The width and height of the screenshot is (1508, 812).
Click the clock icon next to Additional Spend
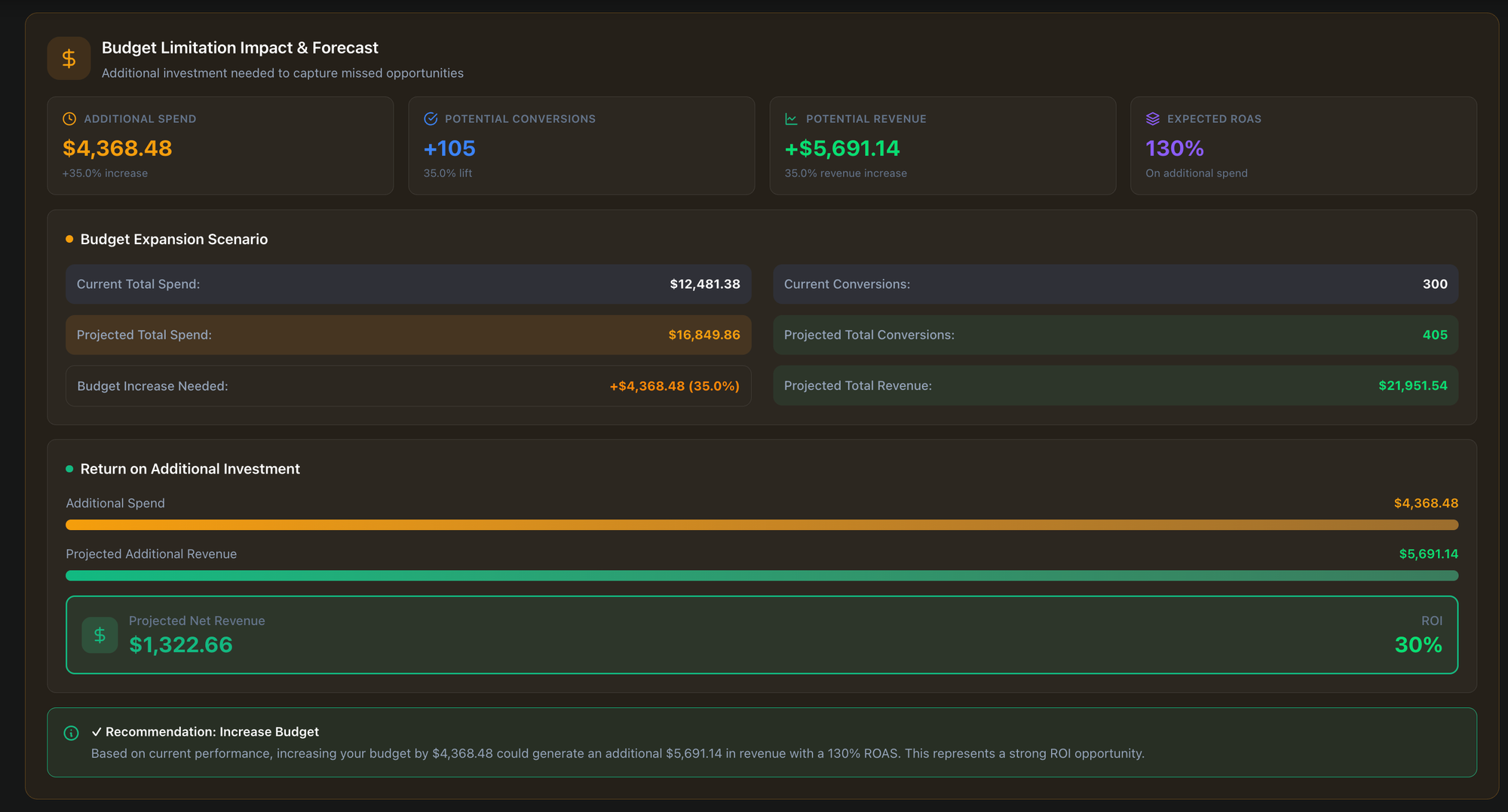click(x=69, y=119)
